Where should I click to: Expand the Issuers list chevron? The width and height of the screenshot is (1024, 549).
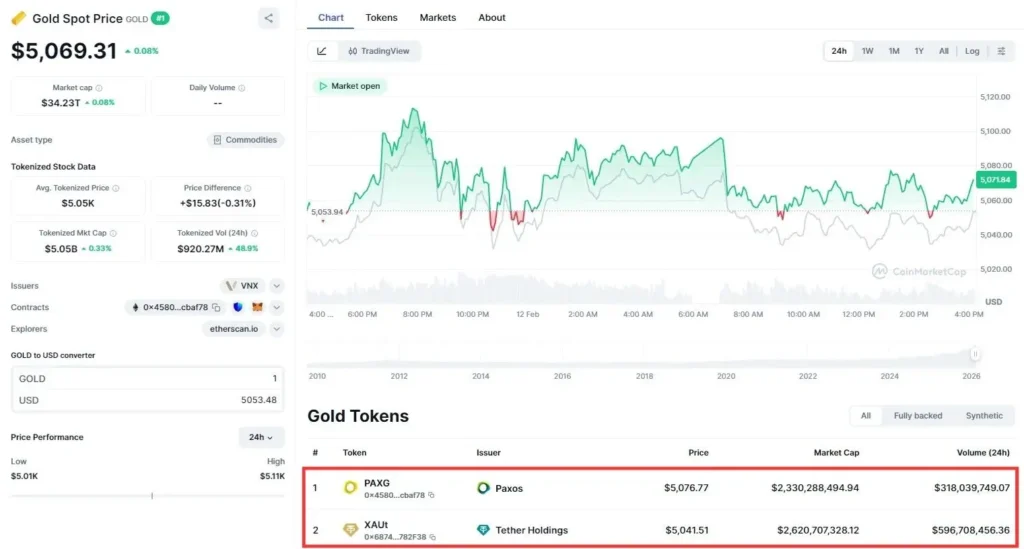(x=277, y=286)
